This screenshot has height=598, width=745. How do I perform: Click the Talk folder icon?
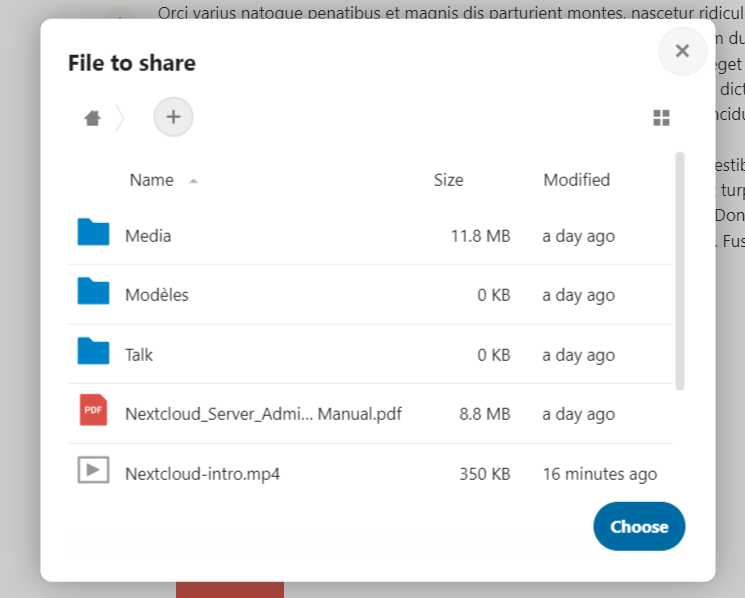93,353
